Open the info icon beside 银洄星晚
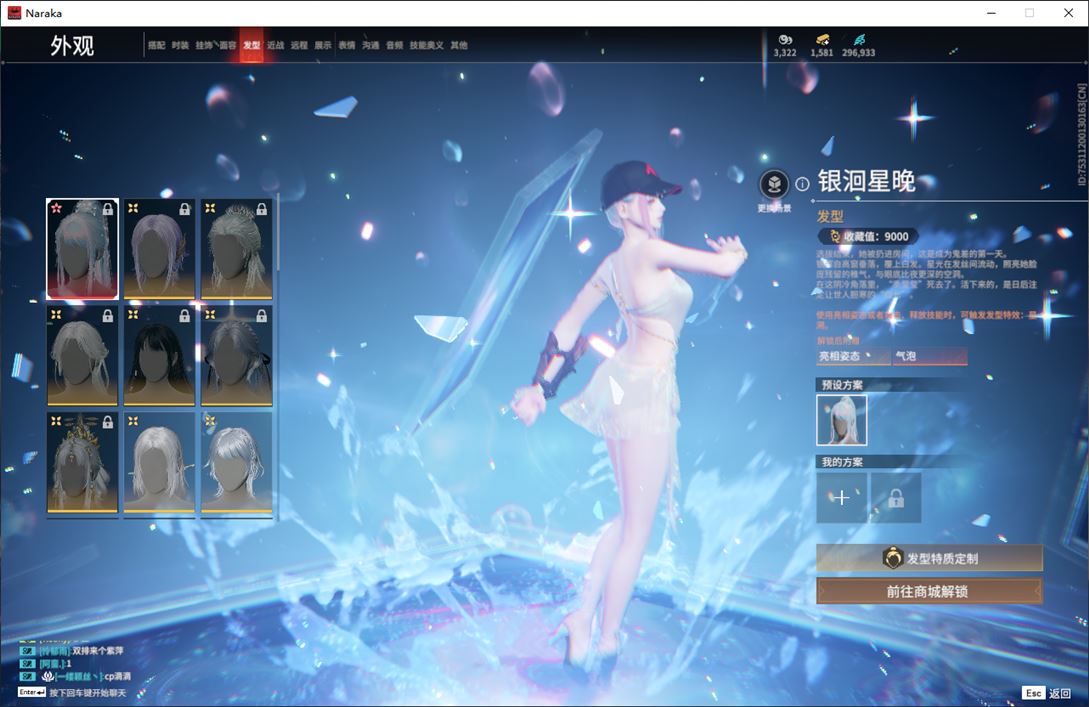This screenshot has height=707, width=1089. (802, 184)
